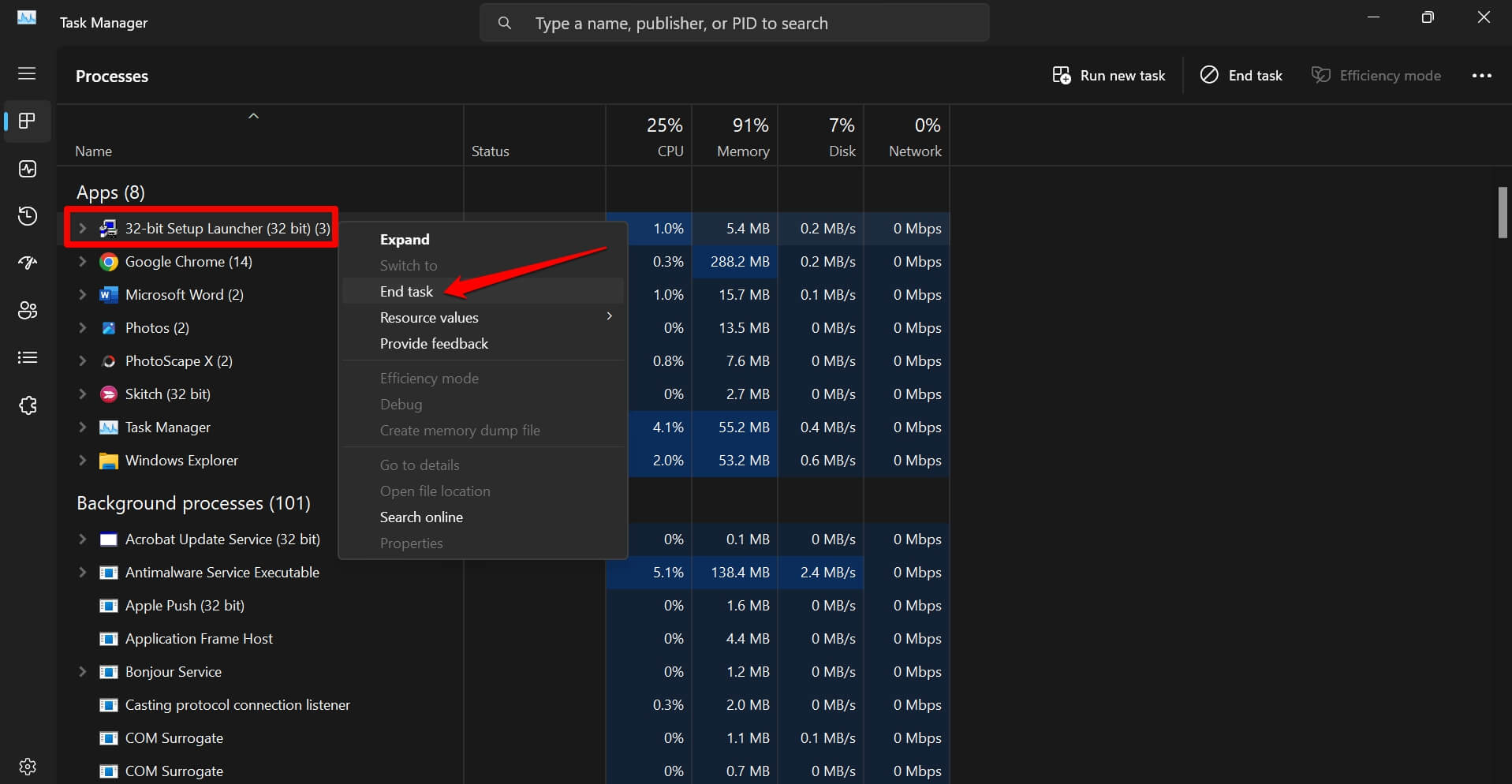The width and height of the screenshot is (1512, 784).
Task: Click the process search input field
Action: coord(734,23)
